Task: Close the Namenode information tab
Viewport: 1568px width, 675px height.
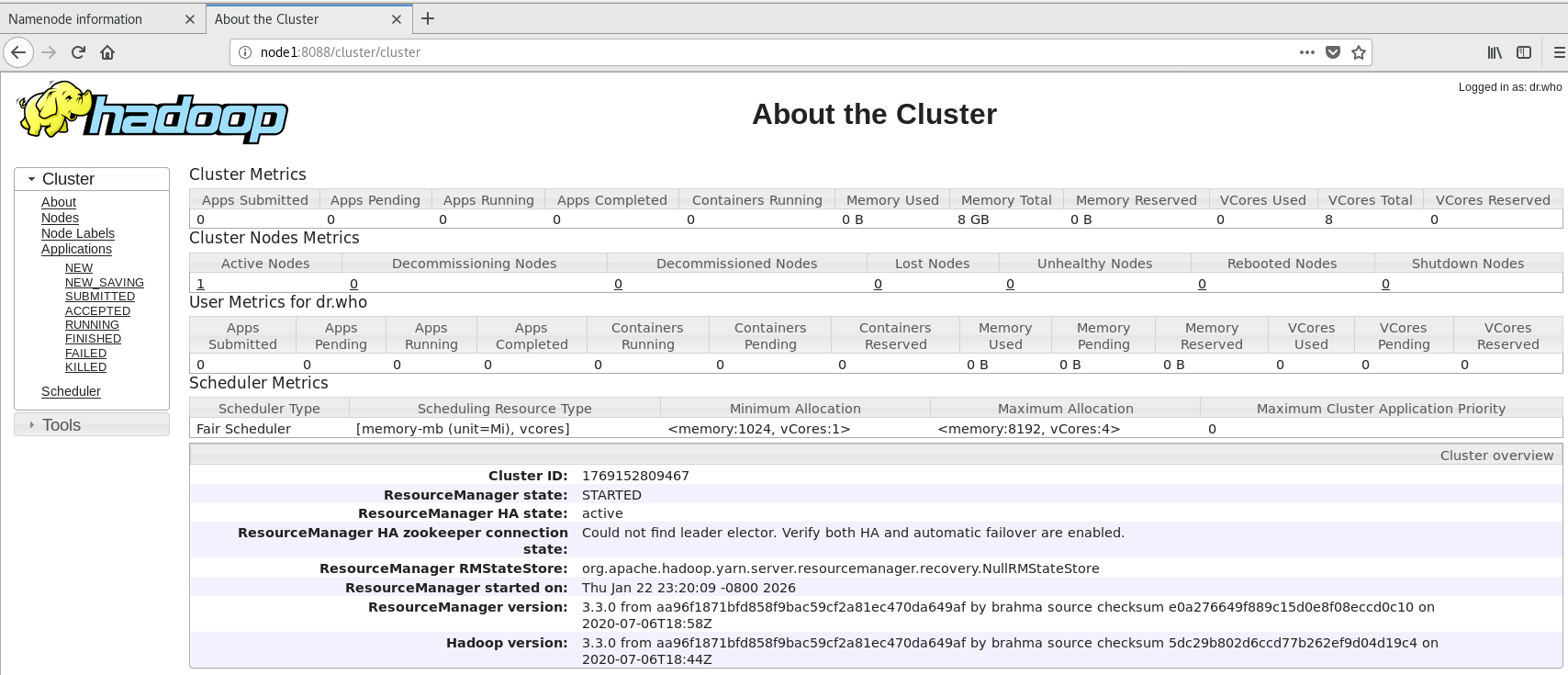Action: click(190, 19)
